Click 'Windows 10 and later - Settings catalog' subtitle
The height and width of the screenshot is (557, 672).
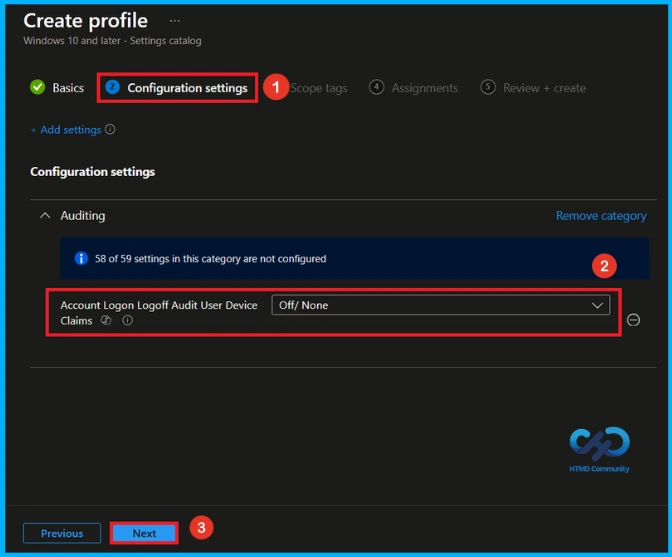click(x=112, y=41)
